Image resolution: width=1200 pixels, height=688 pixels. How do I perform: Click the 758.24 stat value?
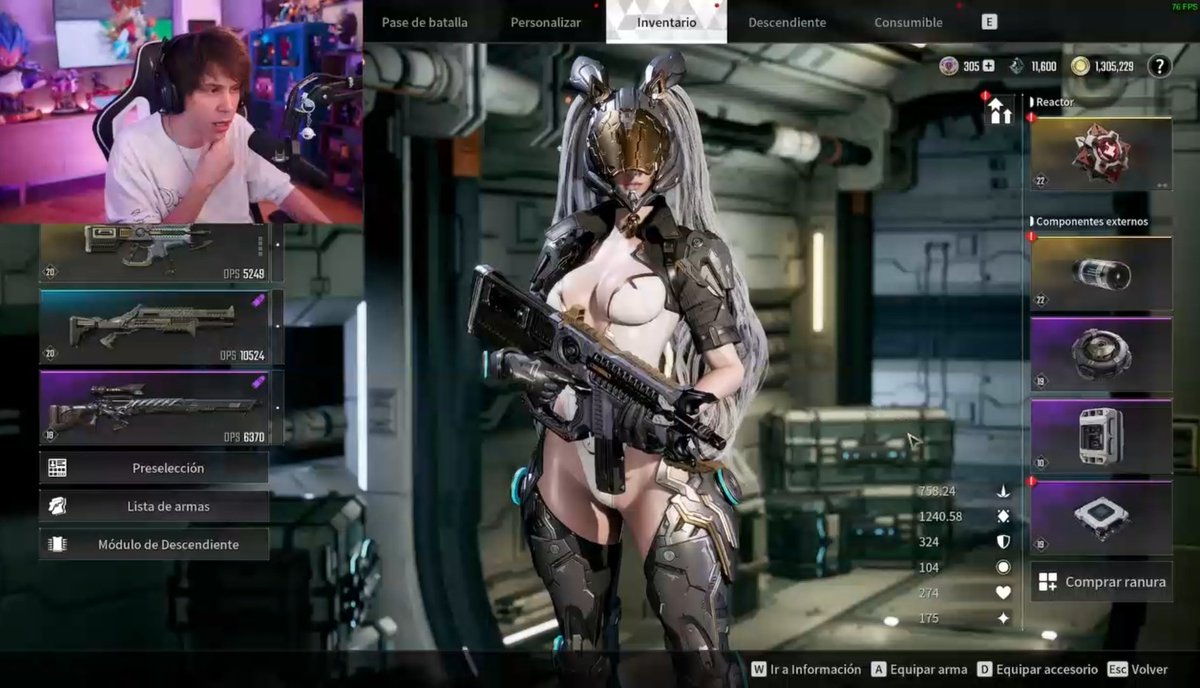pos(937,491)
